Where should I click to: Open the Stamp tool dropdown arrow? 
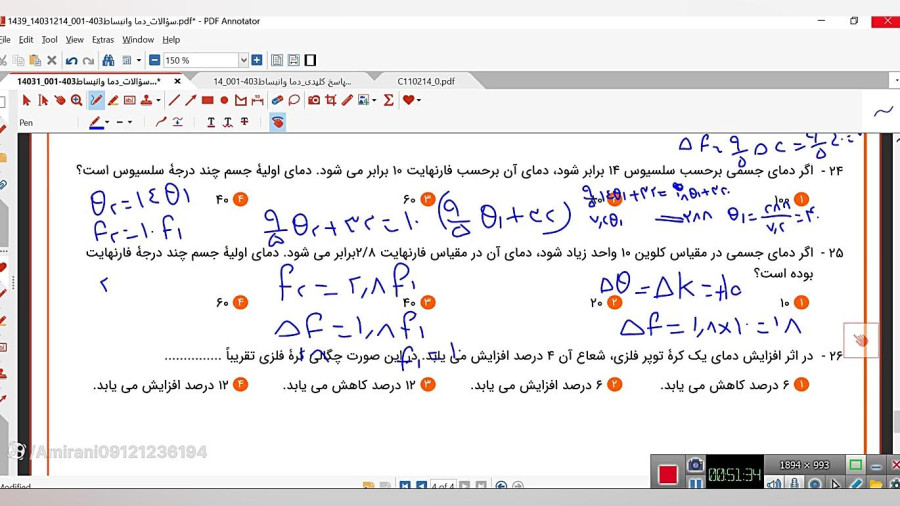coord(158,100)
